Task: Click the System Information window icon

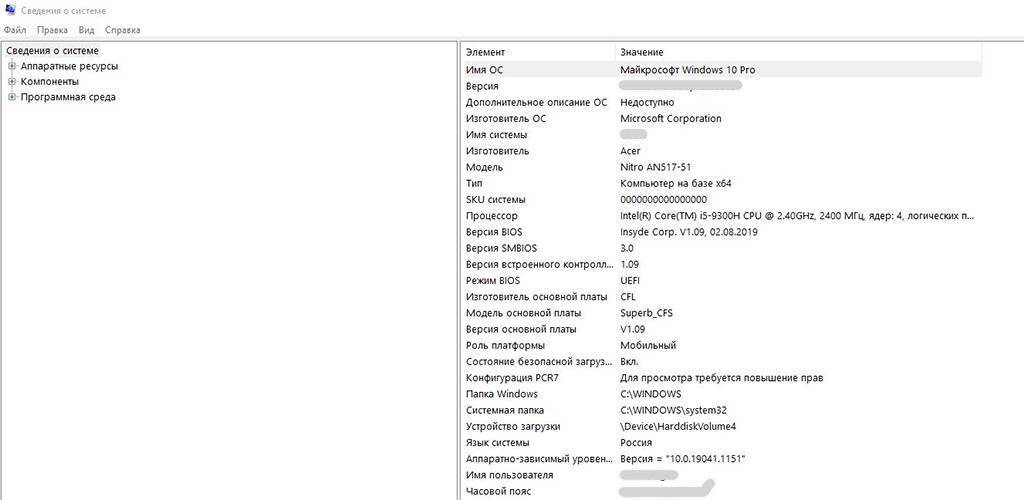Action: [10, 10]
